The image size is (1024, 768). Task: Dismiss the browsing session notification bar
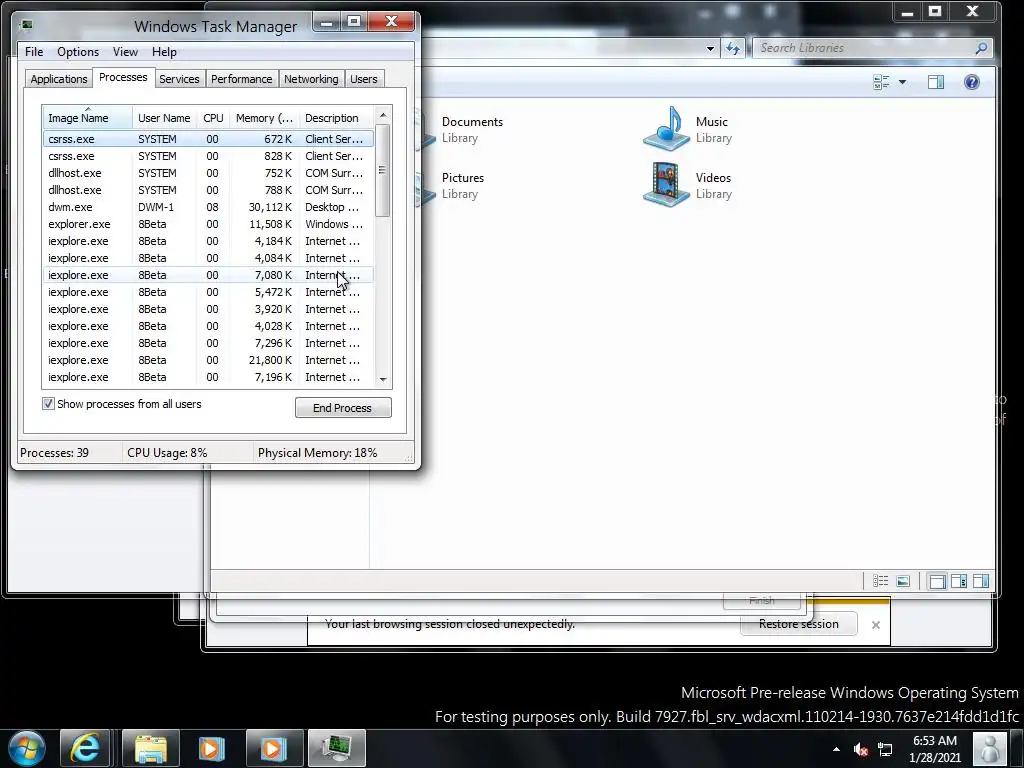pos(876,625)
